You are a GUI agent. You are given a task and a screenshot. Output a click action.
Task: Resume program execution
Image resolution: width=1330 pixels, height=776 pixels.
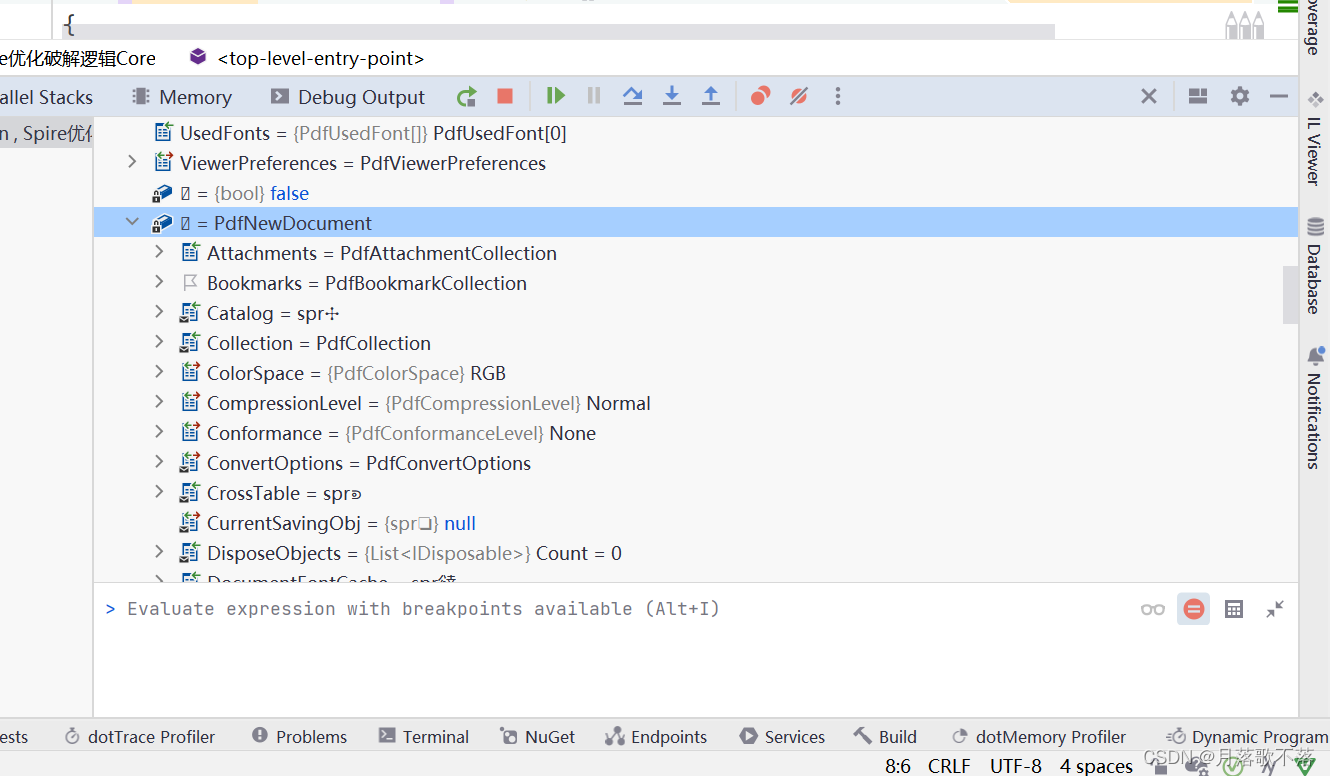(x=556, y=96)
